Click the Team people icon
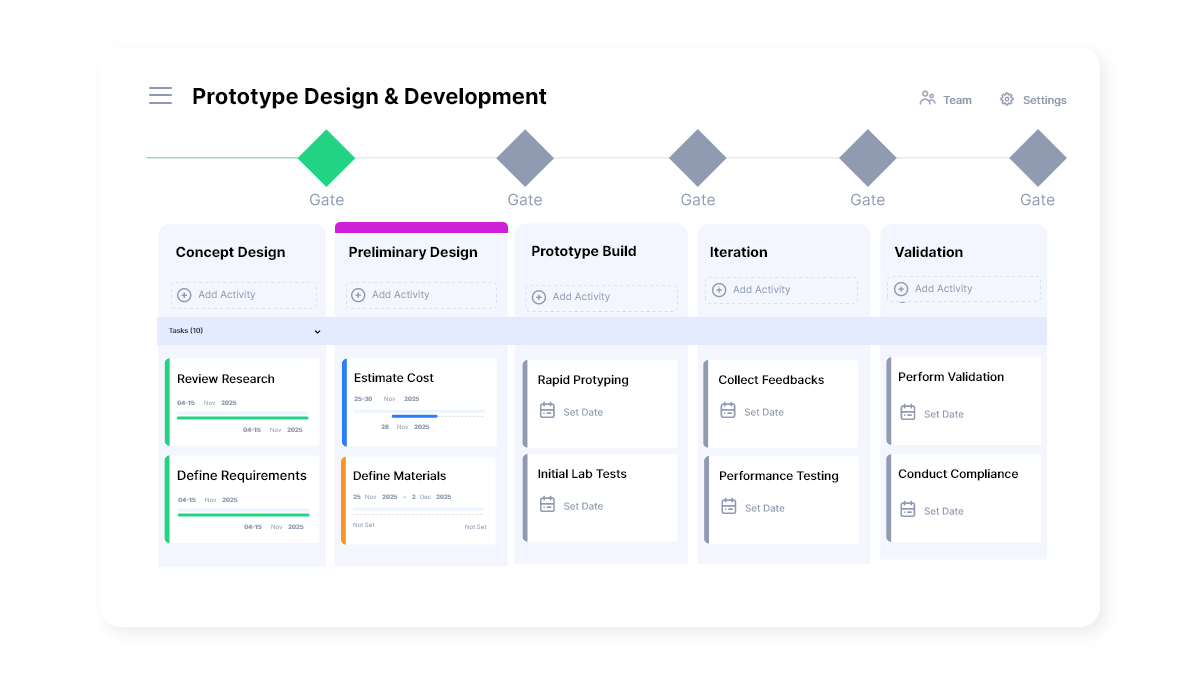This screenshot has width=1200, height=675. pyautogui.click(x=927, y=99)
